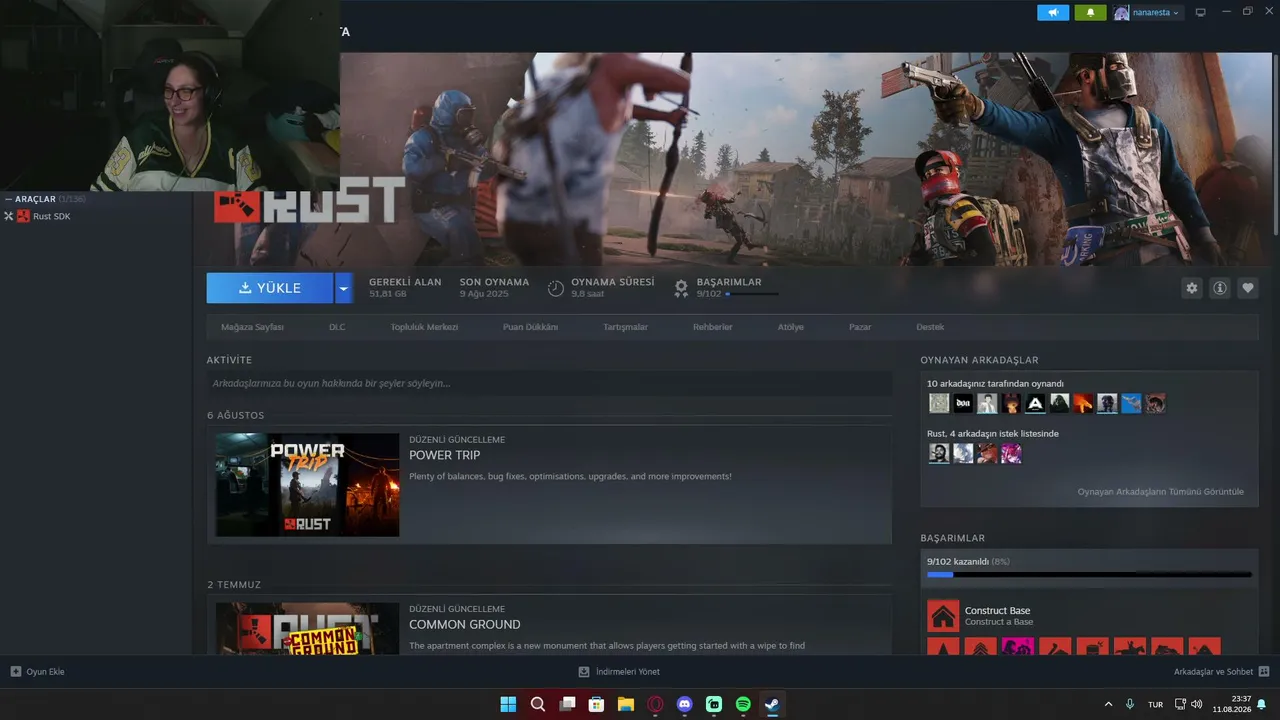1280x720 pixels.
Task: Click the play time clock icon
Action: tap(556, 288)
